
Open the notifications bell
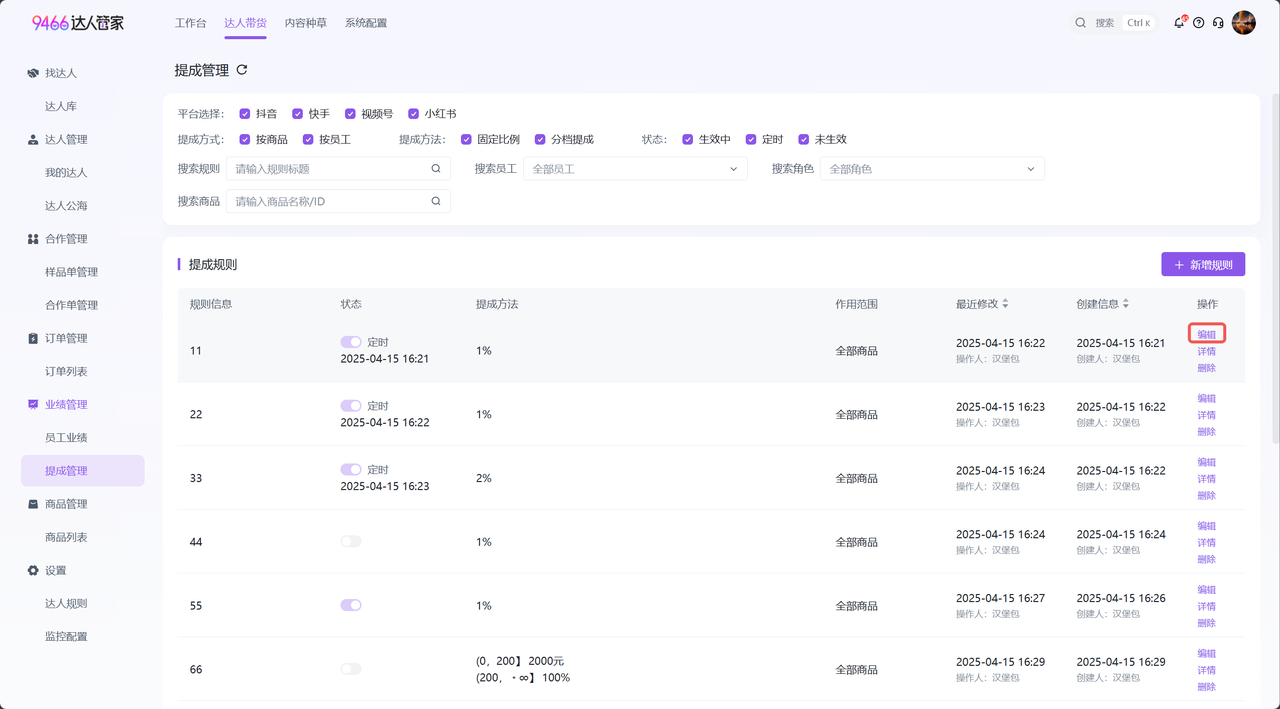coord(1179,22)
